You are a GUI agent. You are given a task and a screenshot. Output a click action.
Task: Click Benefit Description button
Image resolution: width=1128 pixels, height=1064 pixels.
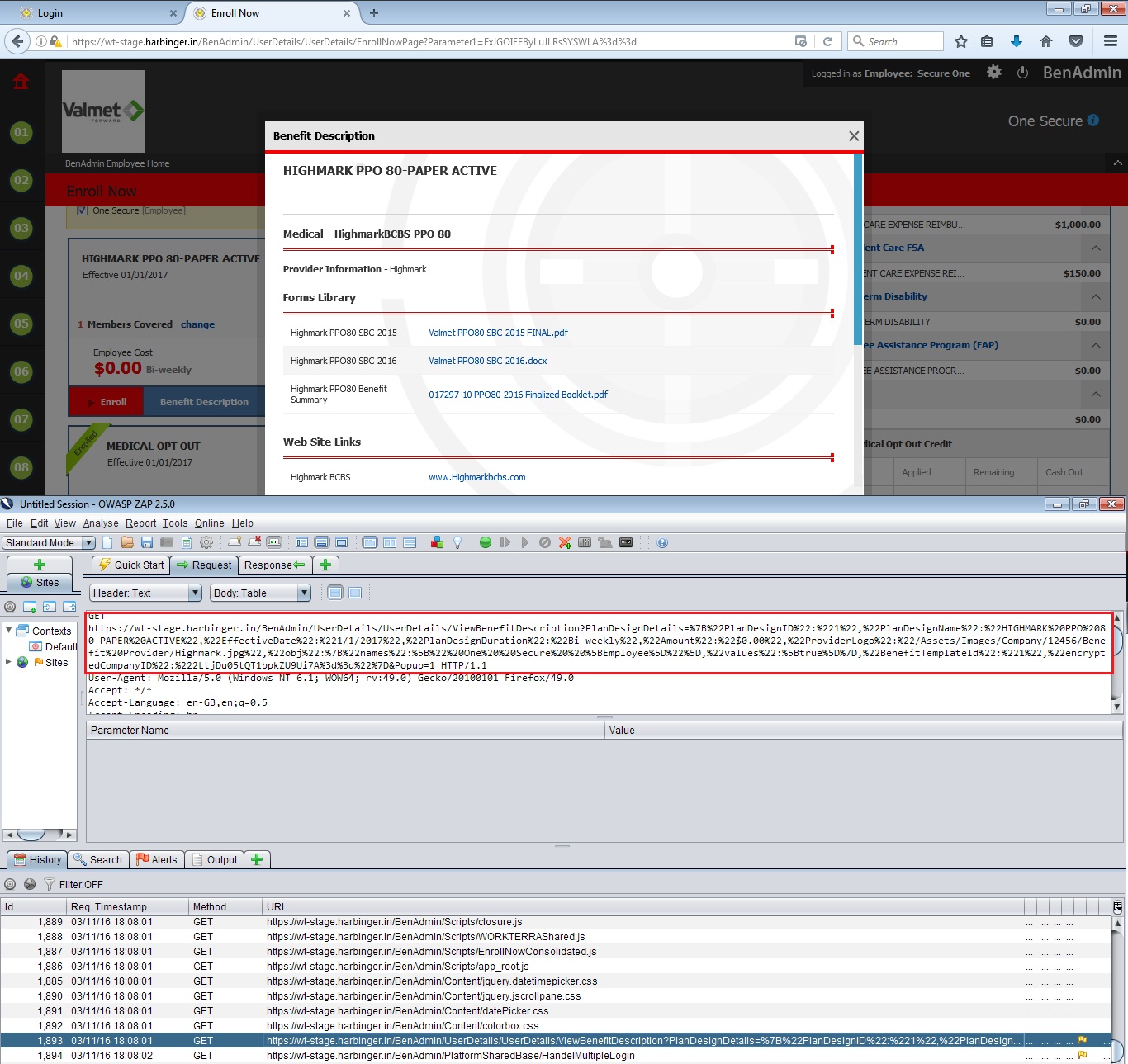[x=204, y=402]
